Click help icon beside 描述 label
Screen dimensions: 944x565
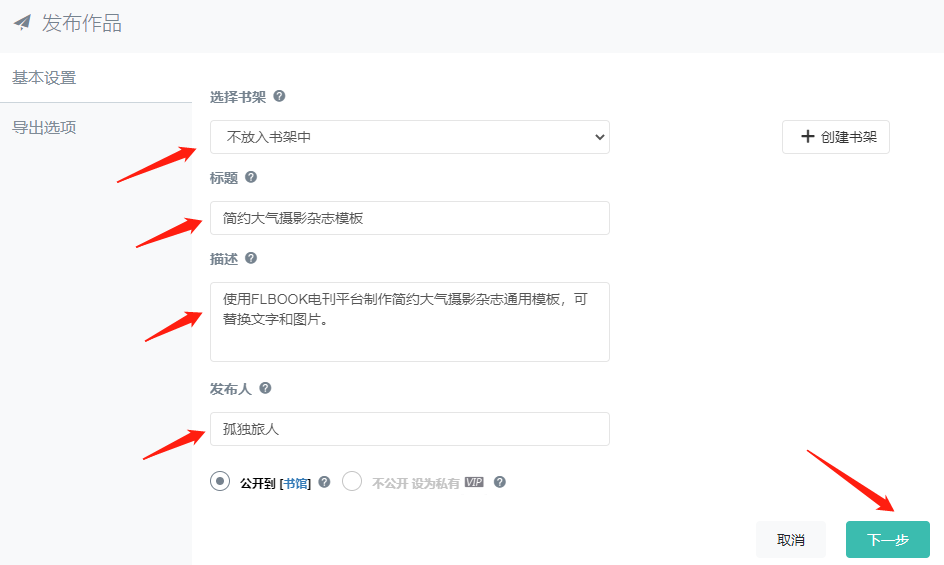pos(251,258)
